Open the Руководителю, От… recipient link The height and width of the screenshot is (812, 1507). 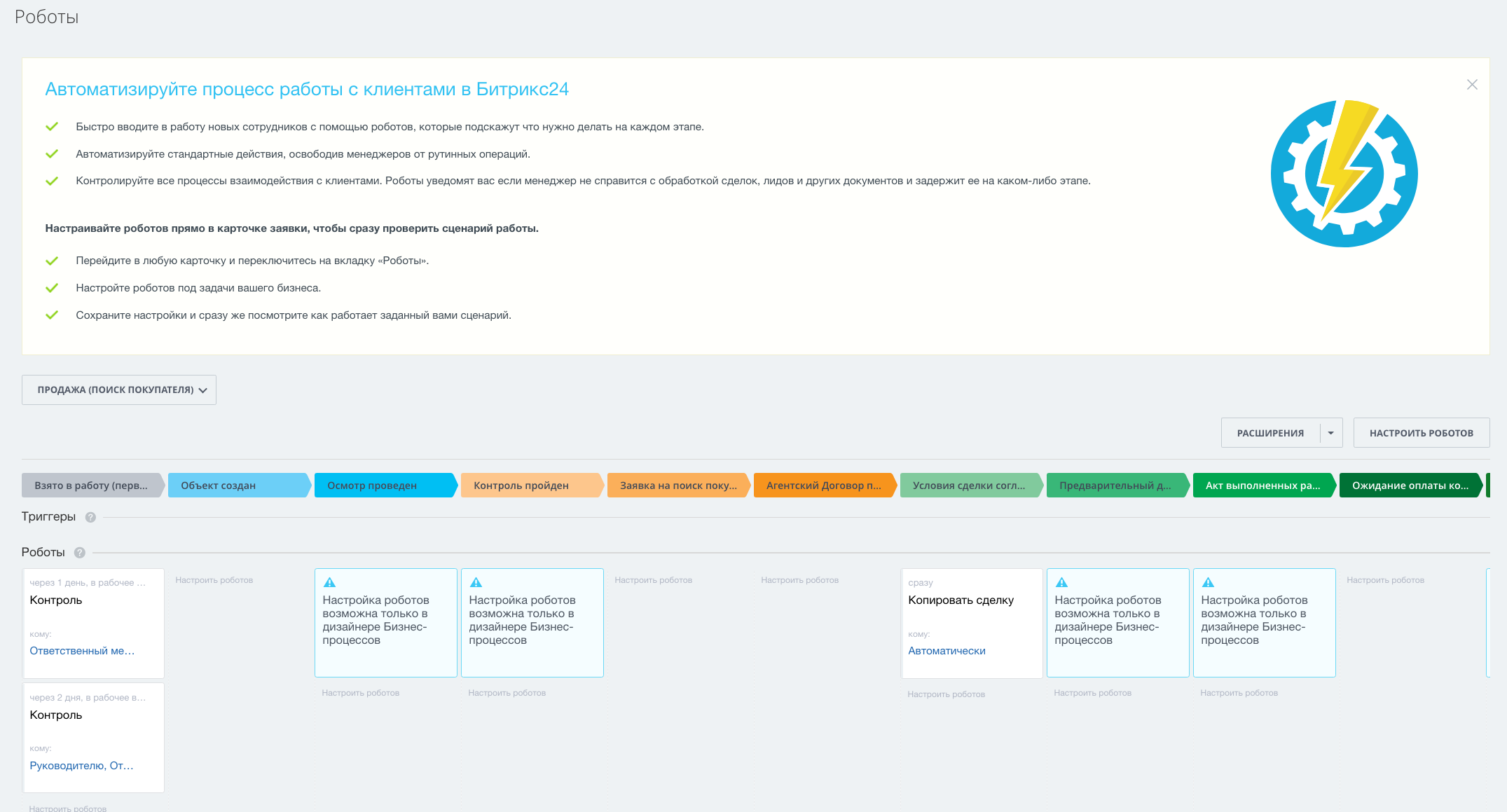point(81,766)
